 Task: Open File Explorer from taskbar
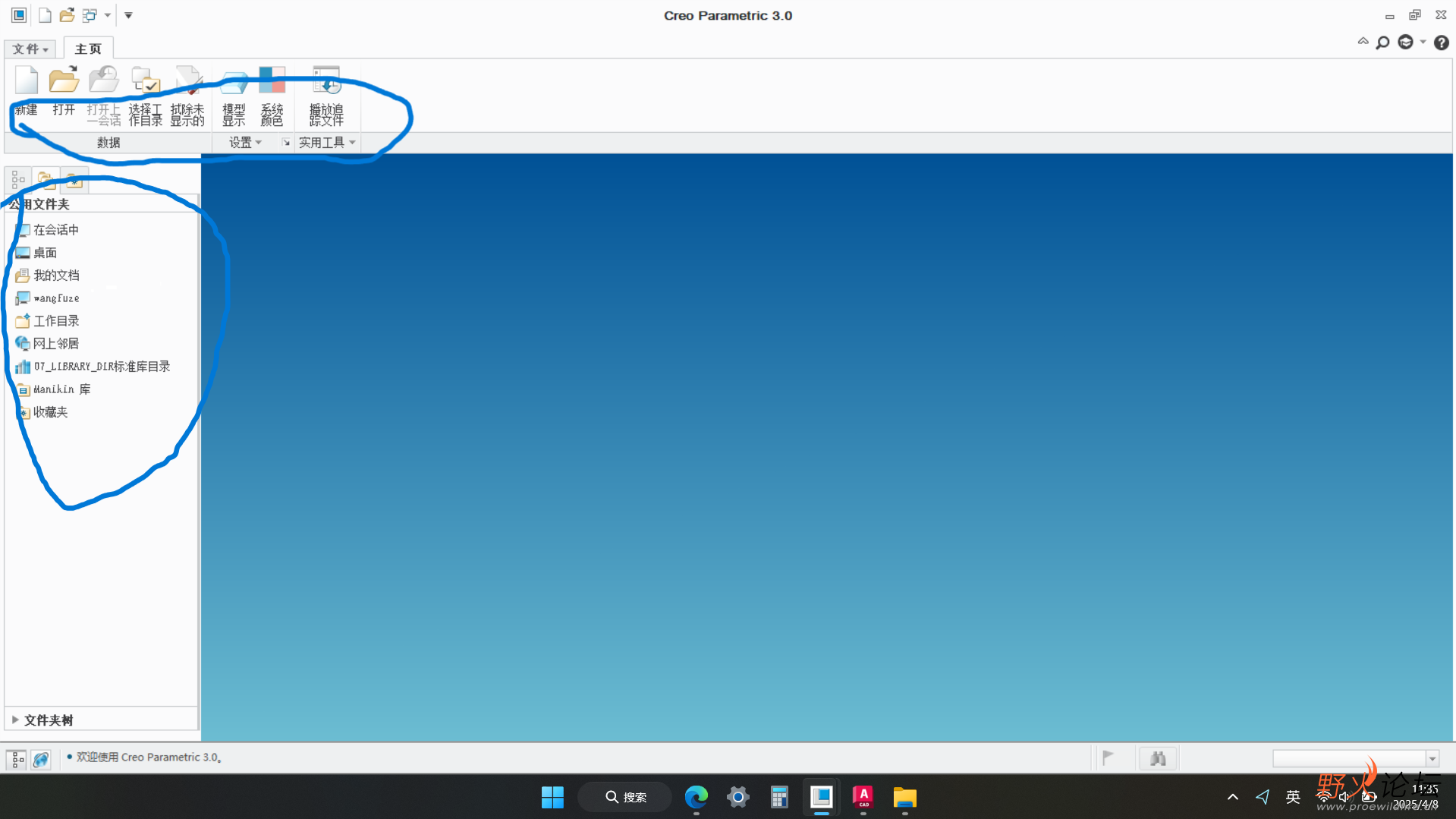tap(904, 797)
